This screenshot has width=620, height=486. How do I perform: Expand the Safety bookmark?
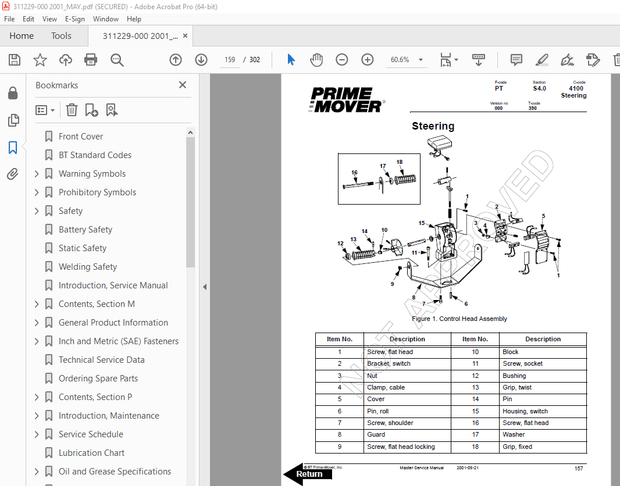coord(36,211)
